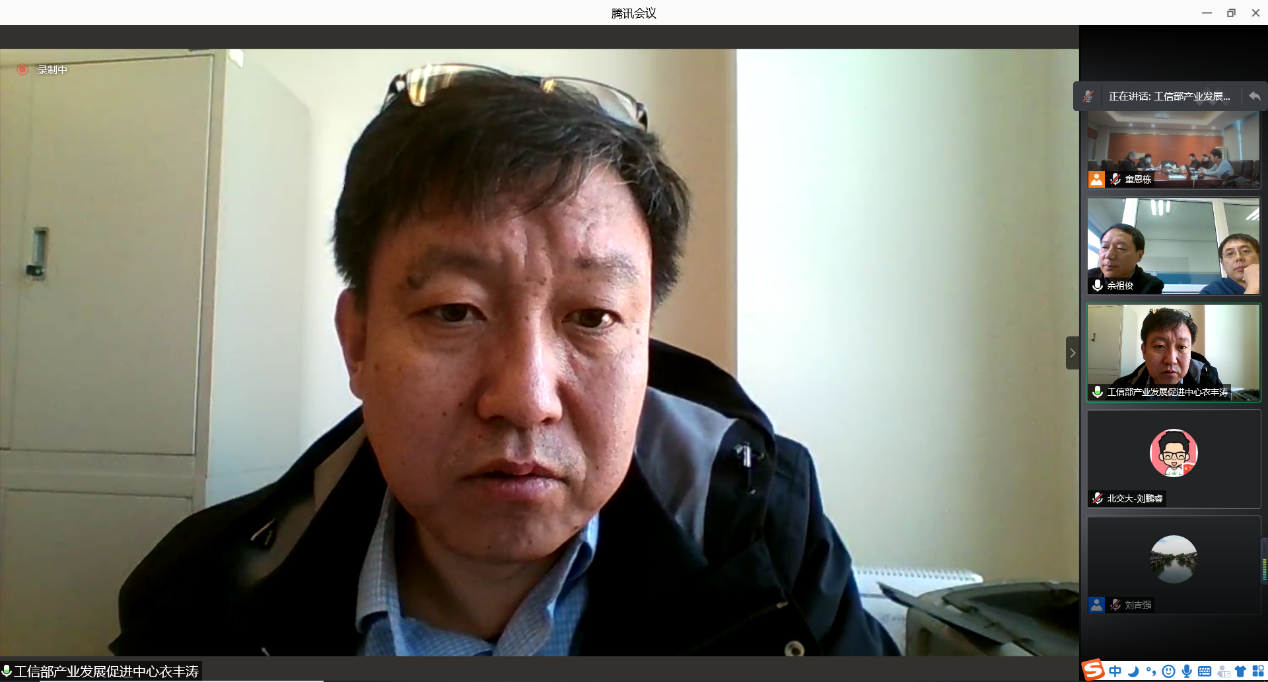Screen dimensions: 1268x682
Task: Select the 北交大-刘鹏睿 participant tile
Action: point(1174,457)
